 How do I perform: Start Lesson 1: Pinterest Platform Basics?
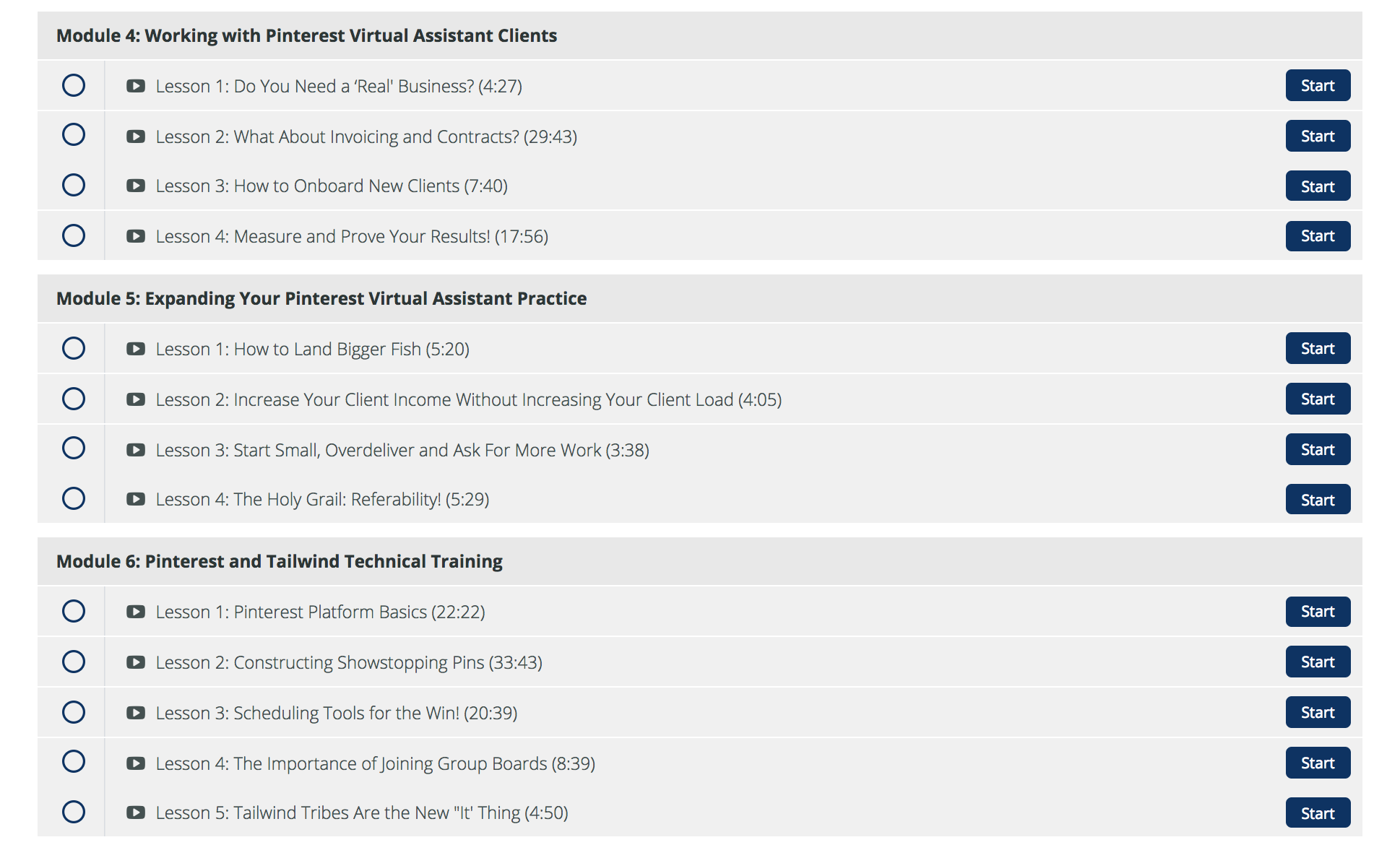1318,611
